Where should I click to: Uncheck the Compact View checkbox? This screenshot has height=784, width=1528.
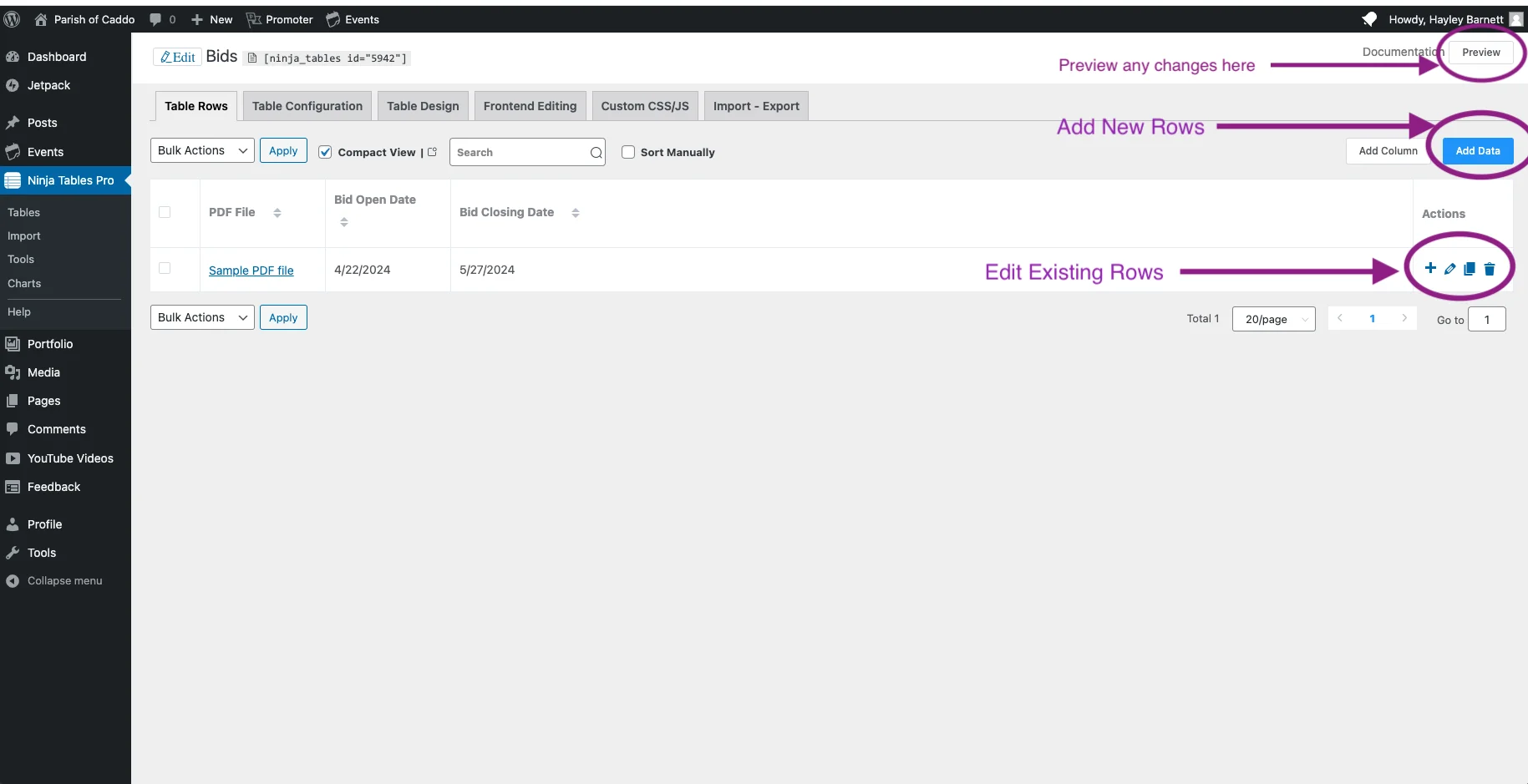[x=326, y=152]
